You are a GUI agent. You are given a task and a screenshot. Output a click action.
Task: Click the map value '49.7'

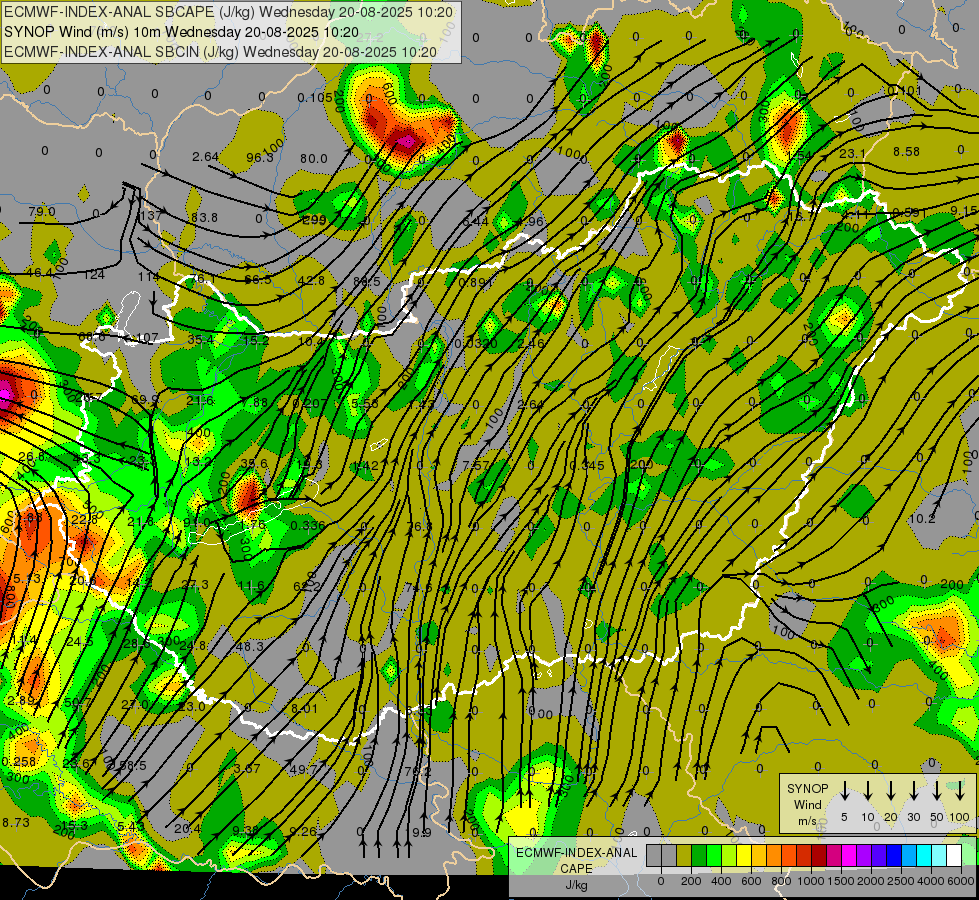tap(304, 769)
